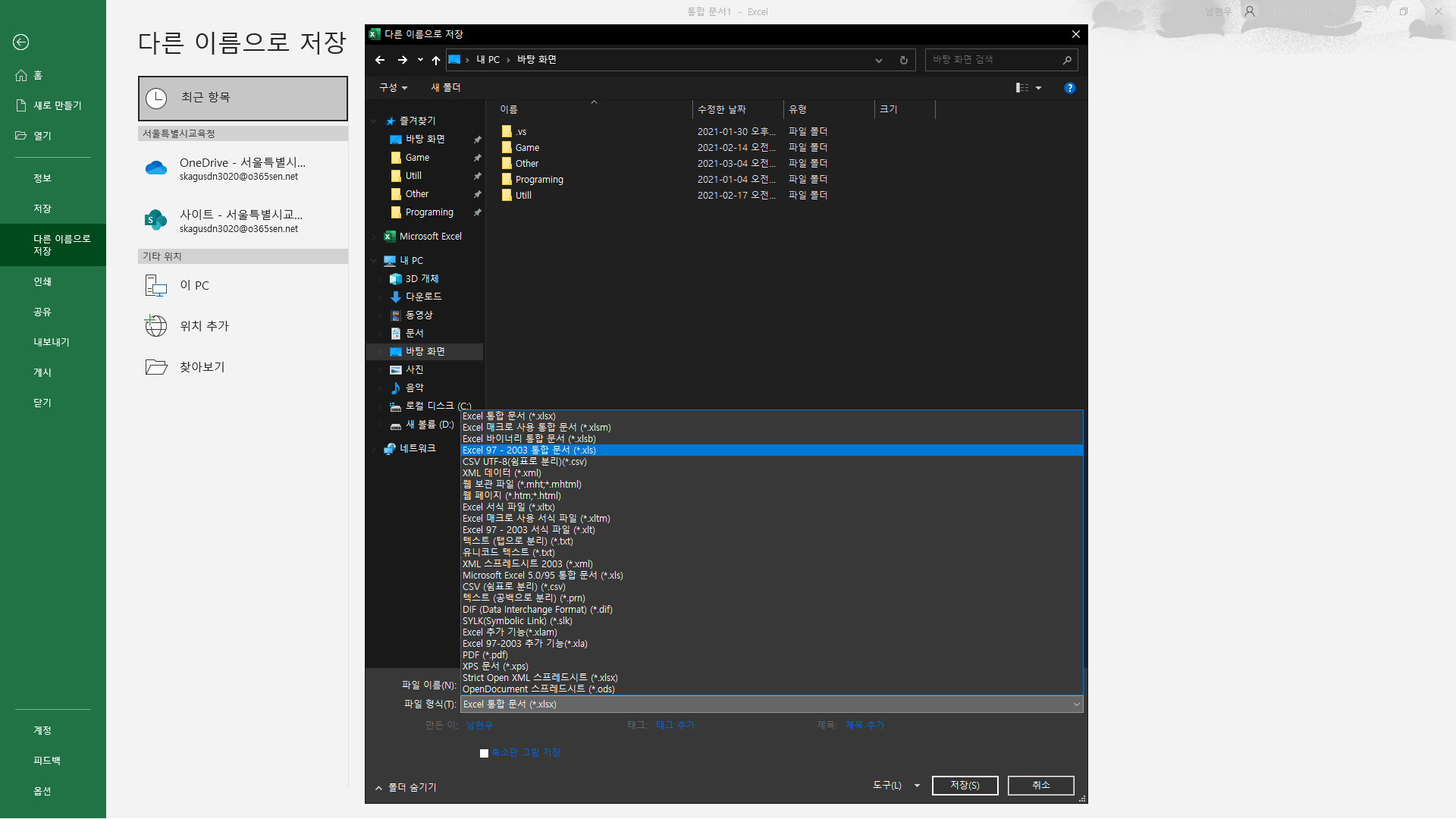Select Utill in the 즐겨찾기 tree
Image resolution: width=1456 pixels, height=819 pixels.
point(413,176)
